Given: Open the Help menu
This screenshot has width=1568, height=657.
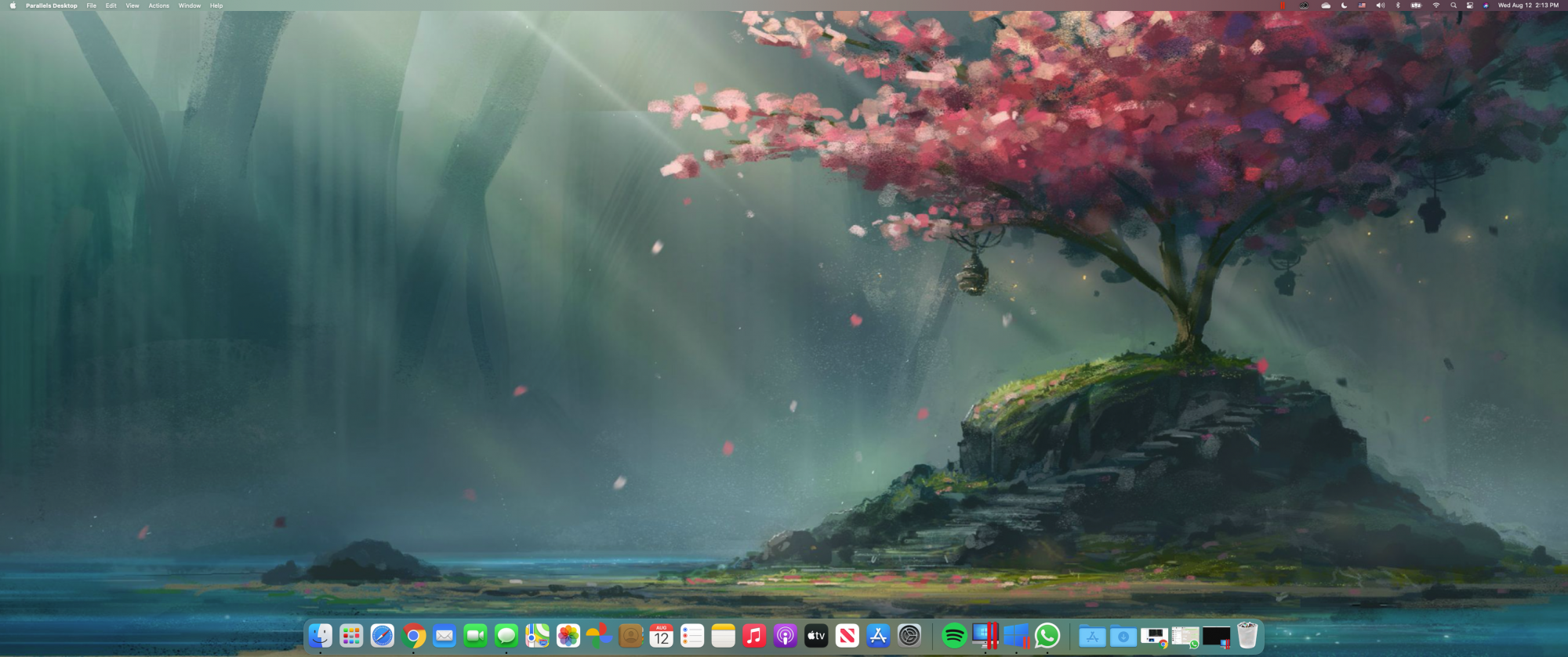Looking at the screenshot, I should click(x=216, y=5).
